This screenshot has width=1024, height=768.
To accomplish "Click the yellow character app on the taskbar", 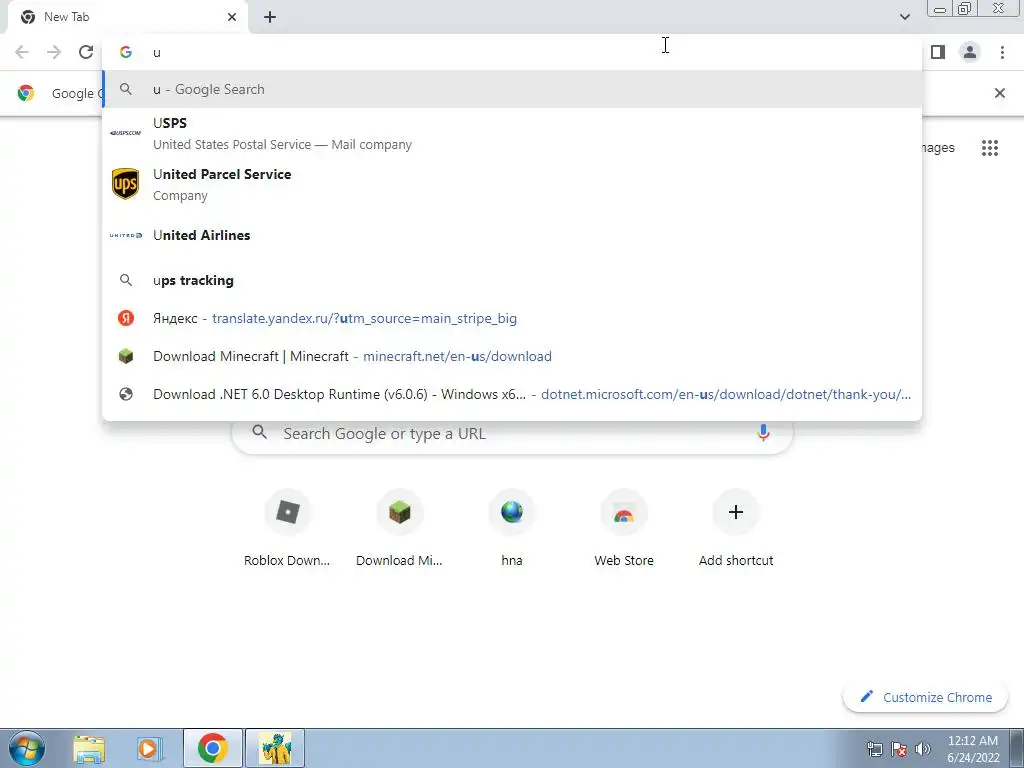I will [x=275, y=748].
